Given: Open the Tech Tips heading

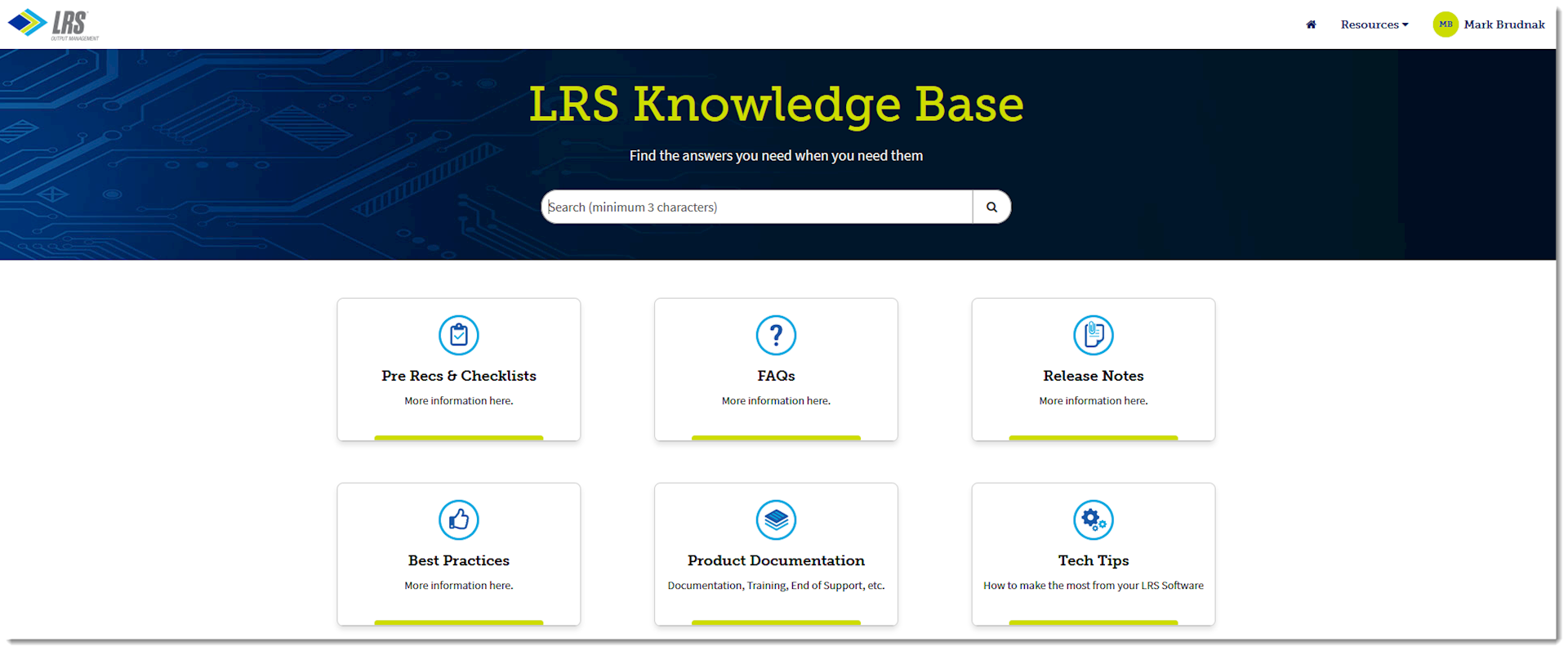Looking at the screenshot, I should (1093, 560).
